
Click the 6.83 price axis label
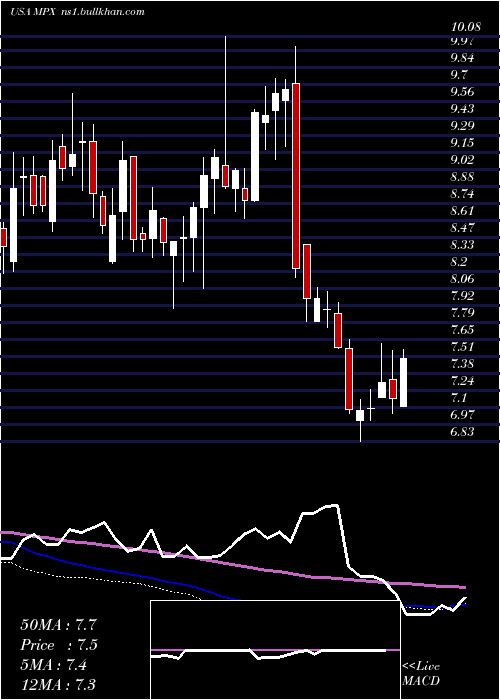464,432
